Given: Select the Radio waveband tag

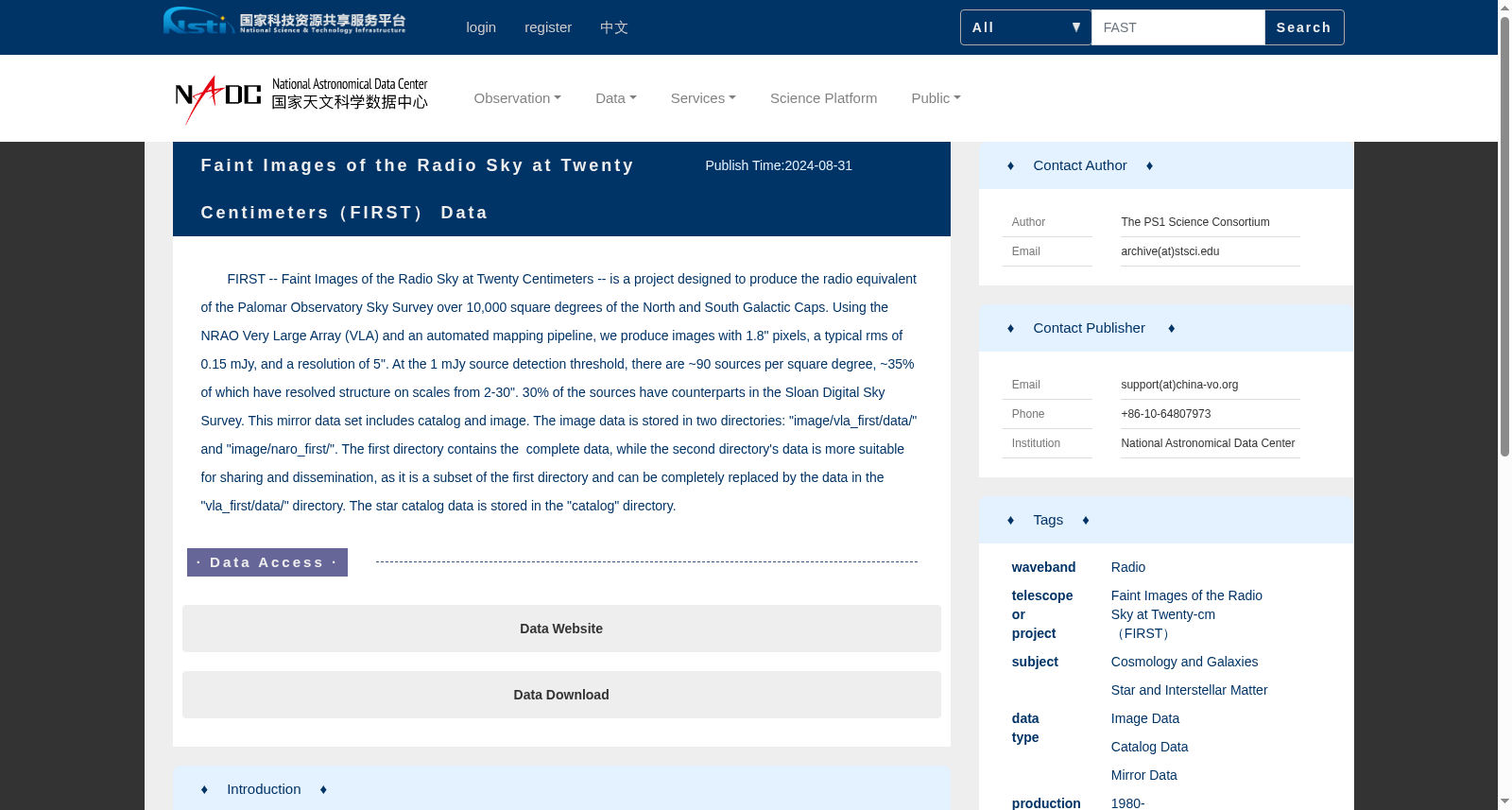Looking at the screenshot, I should [x=1128, y=567].
